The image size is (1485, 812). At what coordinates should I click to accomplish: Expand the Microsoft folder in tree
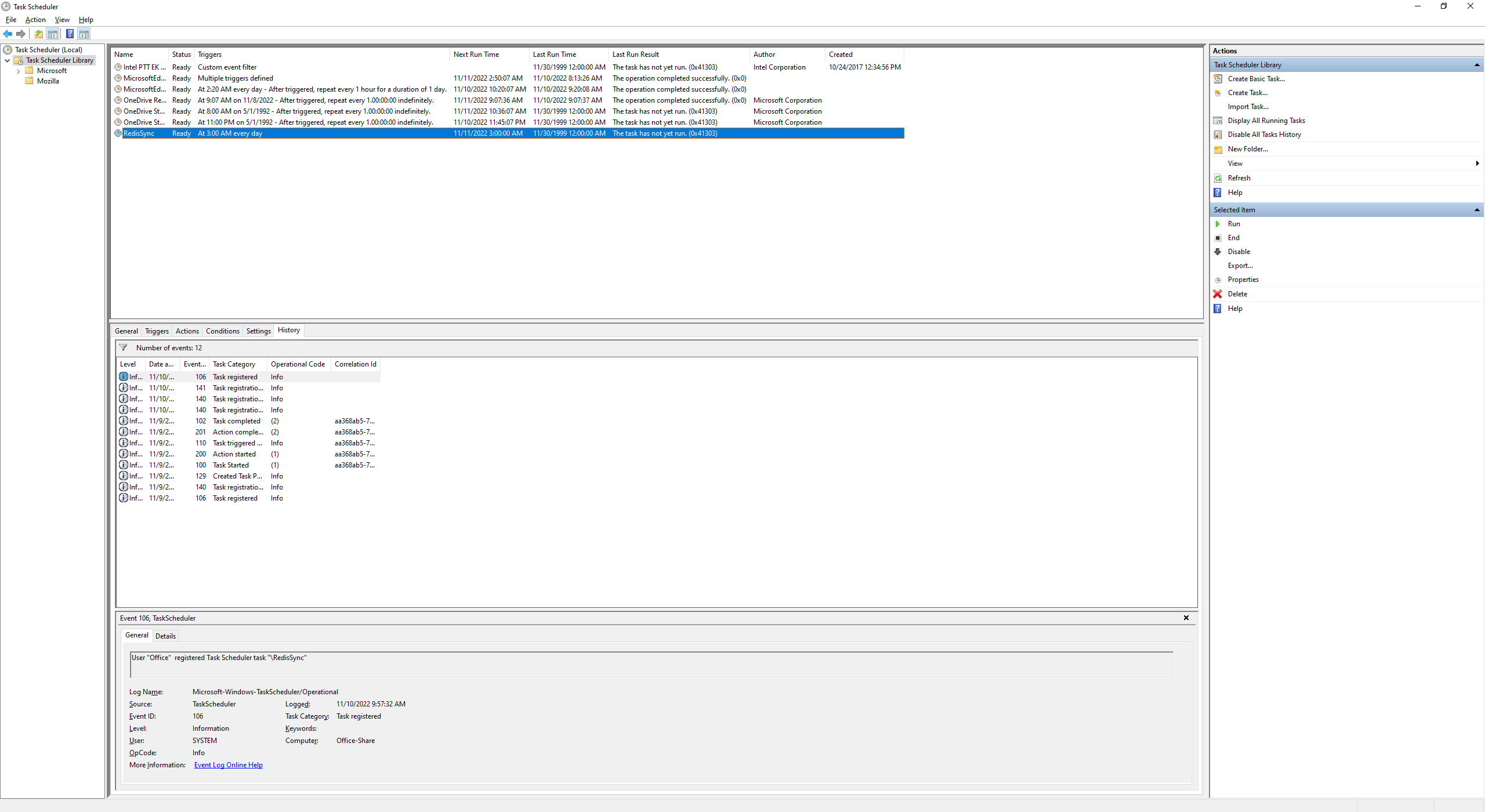tap(18, 71)
